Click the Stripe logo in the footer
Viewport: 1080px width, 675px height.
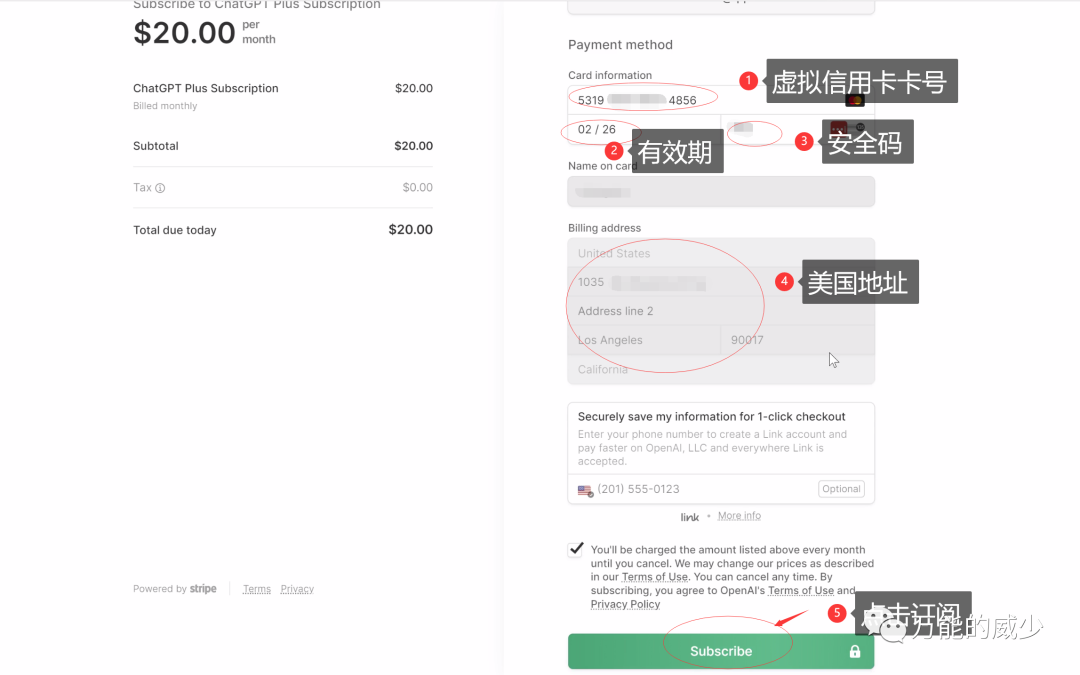pos(203,589)
